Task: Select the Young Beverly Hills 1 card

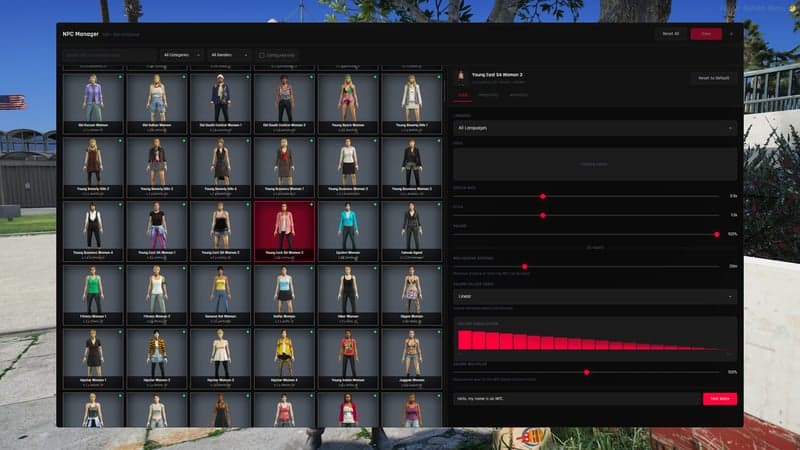Action: [412, 104]
